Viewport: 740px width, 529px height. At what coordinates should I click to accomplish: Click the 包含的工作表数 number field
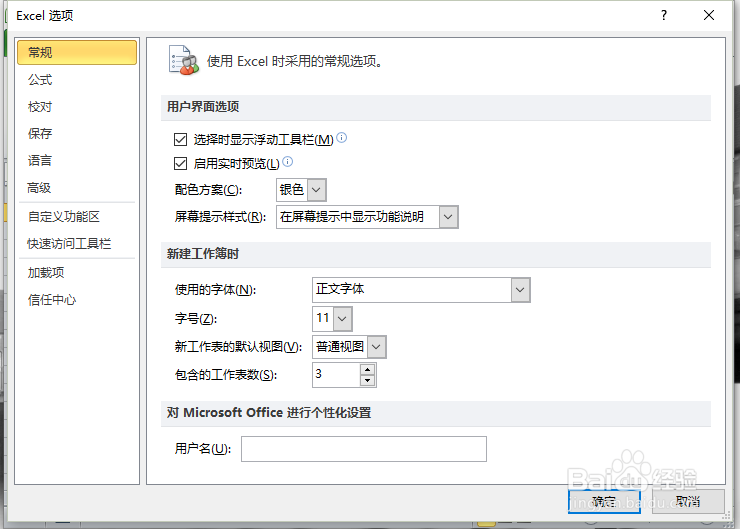(336, 375)
